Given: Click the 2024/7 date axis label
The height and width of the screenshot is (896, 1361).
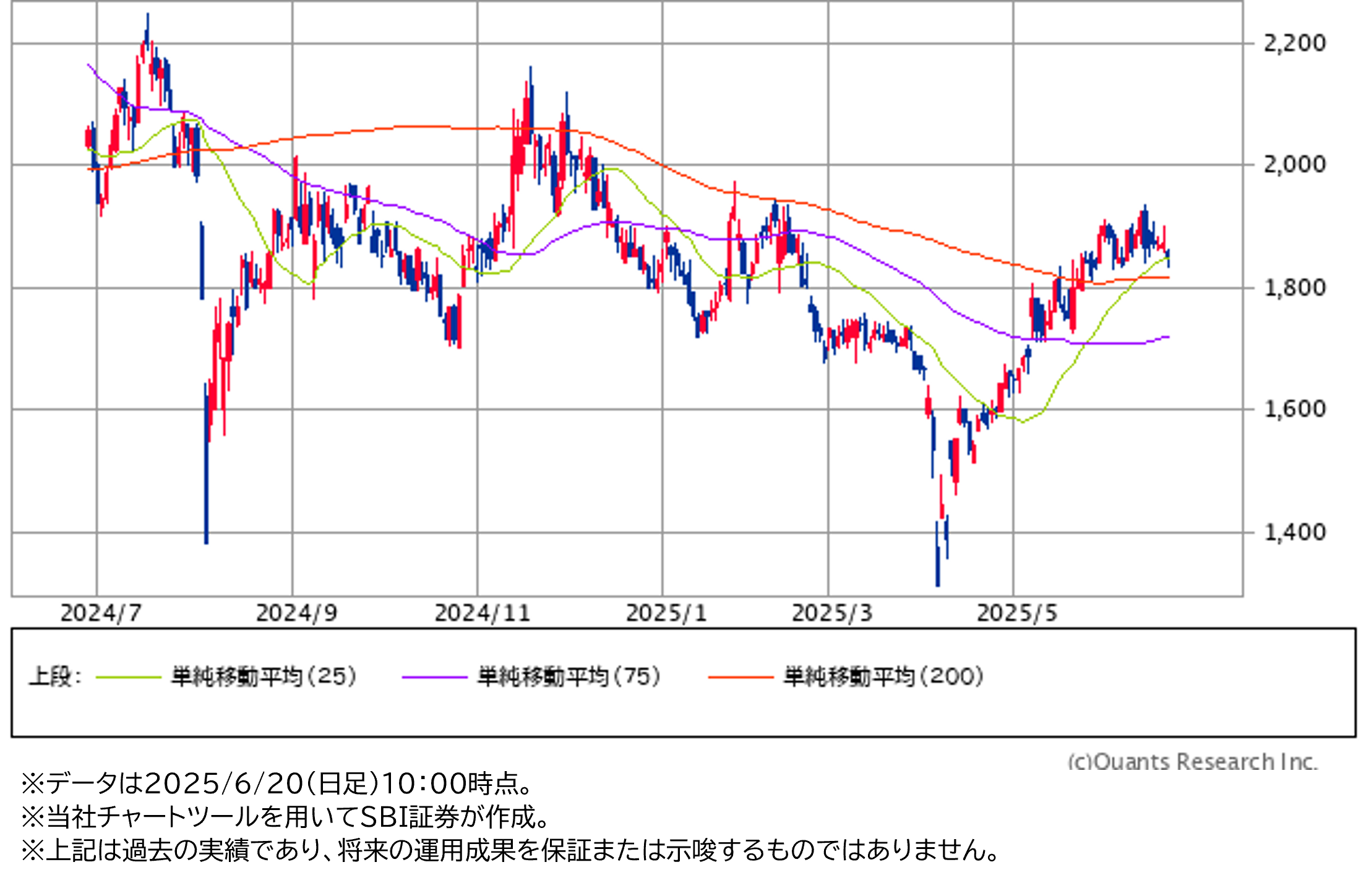Looking at the screenshot, I should pyautogui.click(x=101, y=613).
